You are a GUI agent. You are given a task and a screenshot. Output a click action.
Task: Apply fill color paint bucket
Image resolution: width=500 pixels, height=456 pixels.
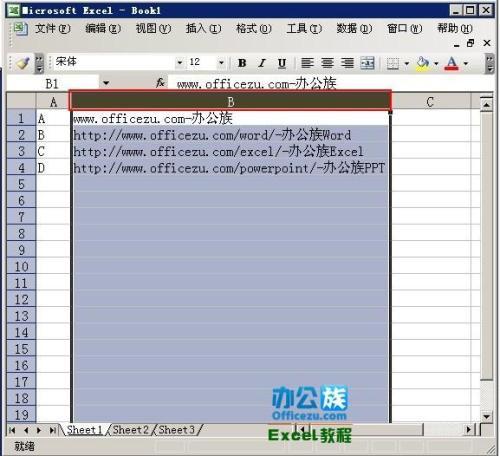click(x=423, y=63)
